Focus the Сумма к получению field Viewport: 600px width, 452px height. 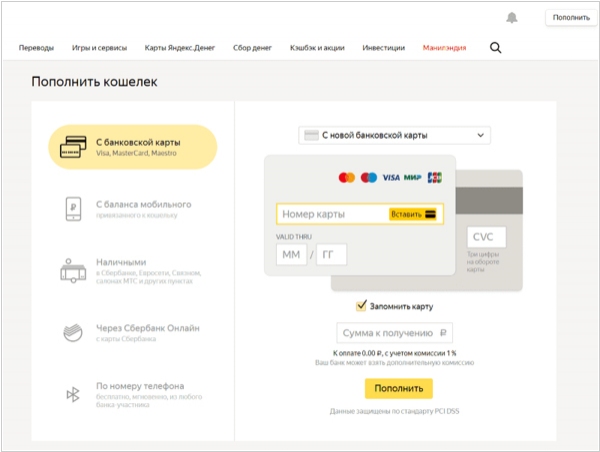tap(395, 333)
